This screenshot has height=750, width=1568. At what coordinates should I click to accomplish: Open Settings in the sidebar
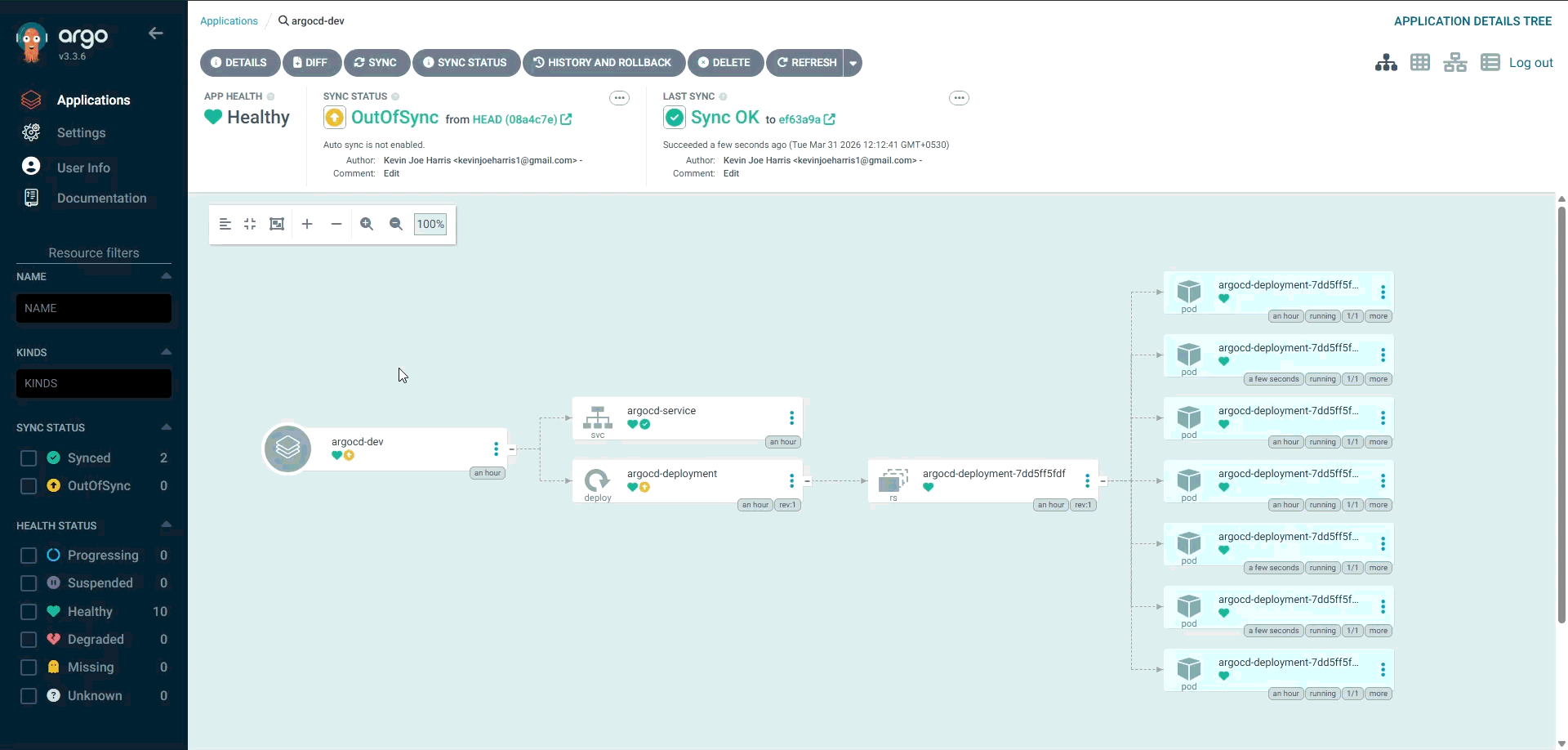(x=81, y=133)
